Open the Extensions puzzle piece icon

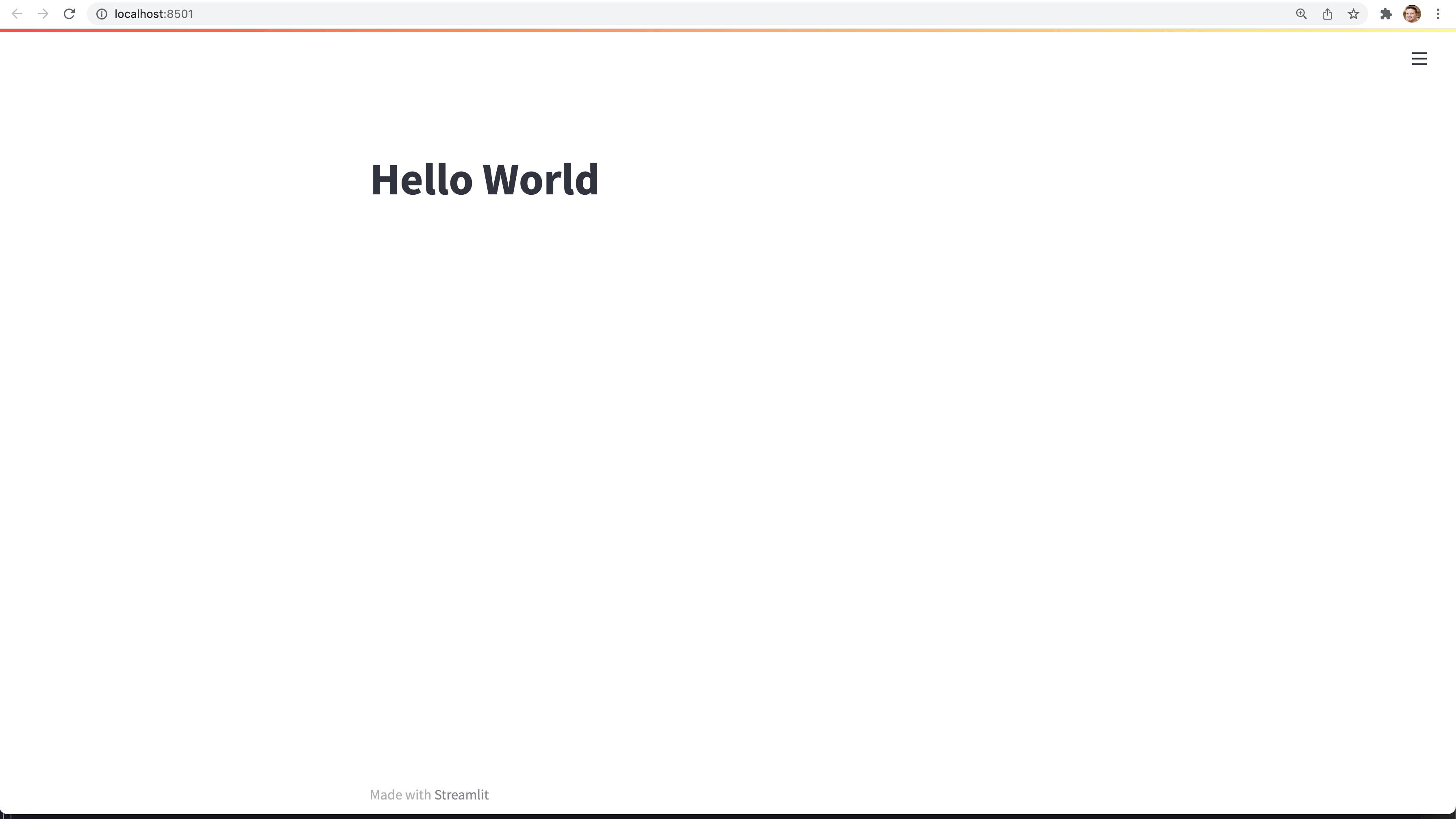click(x=1385, y=14)
